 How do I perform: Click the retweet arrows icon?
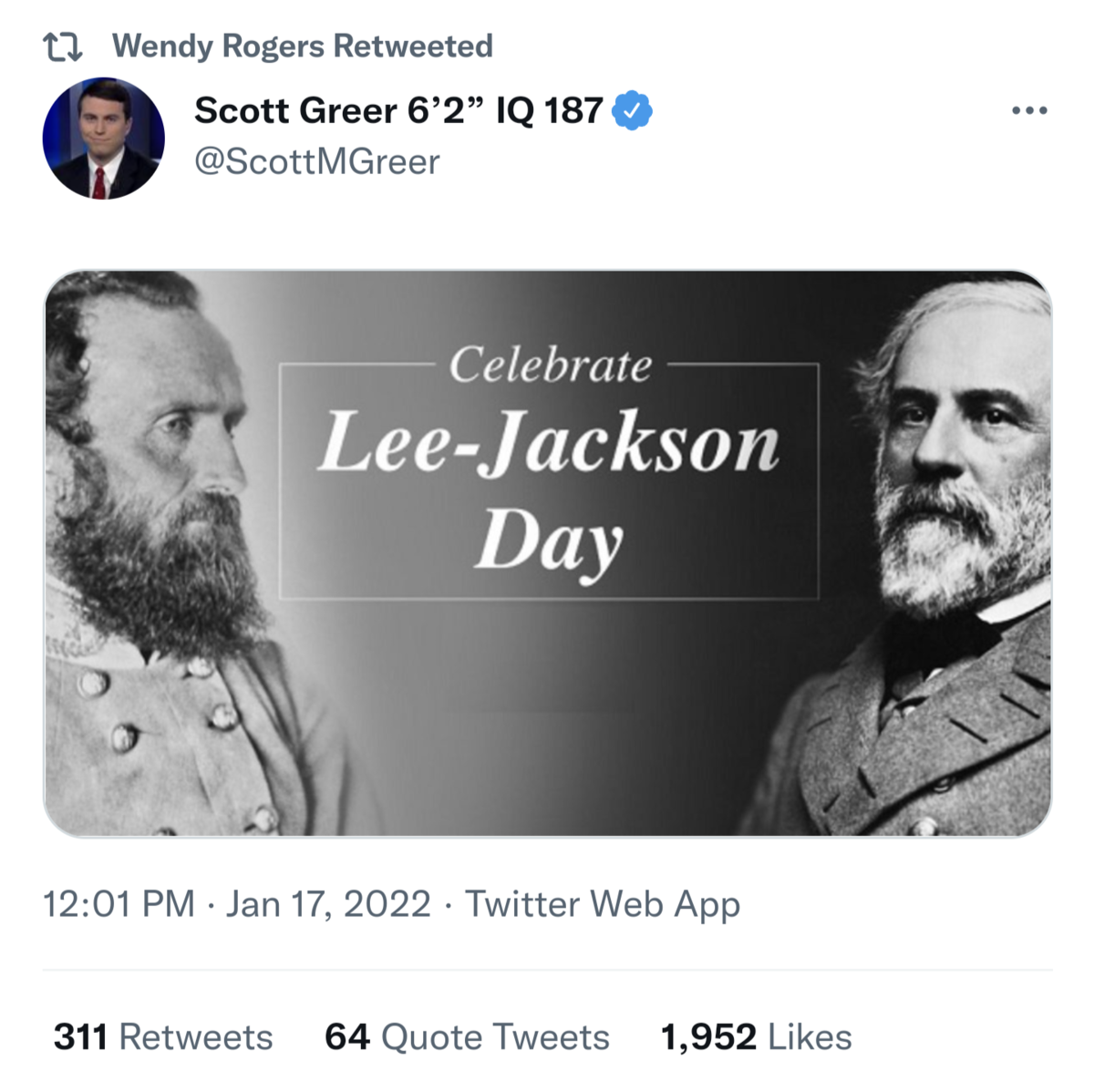coord(63,46)
